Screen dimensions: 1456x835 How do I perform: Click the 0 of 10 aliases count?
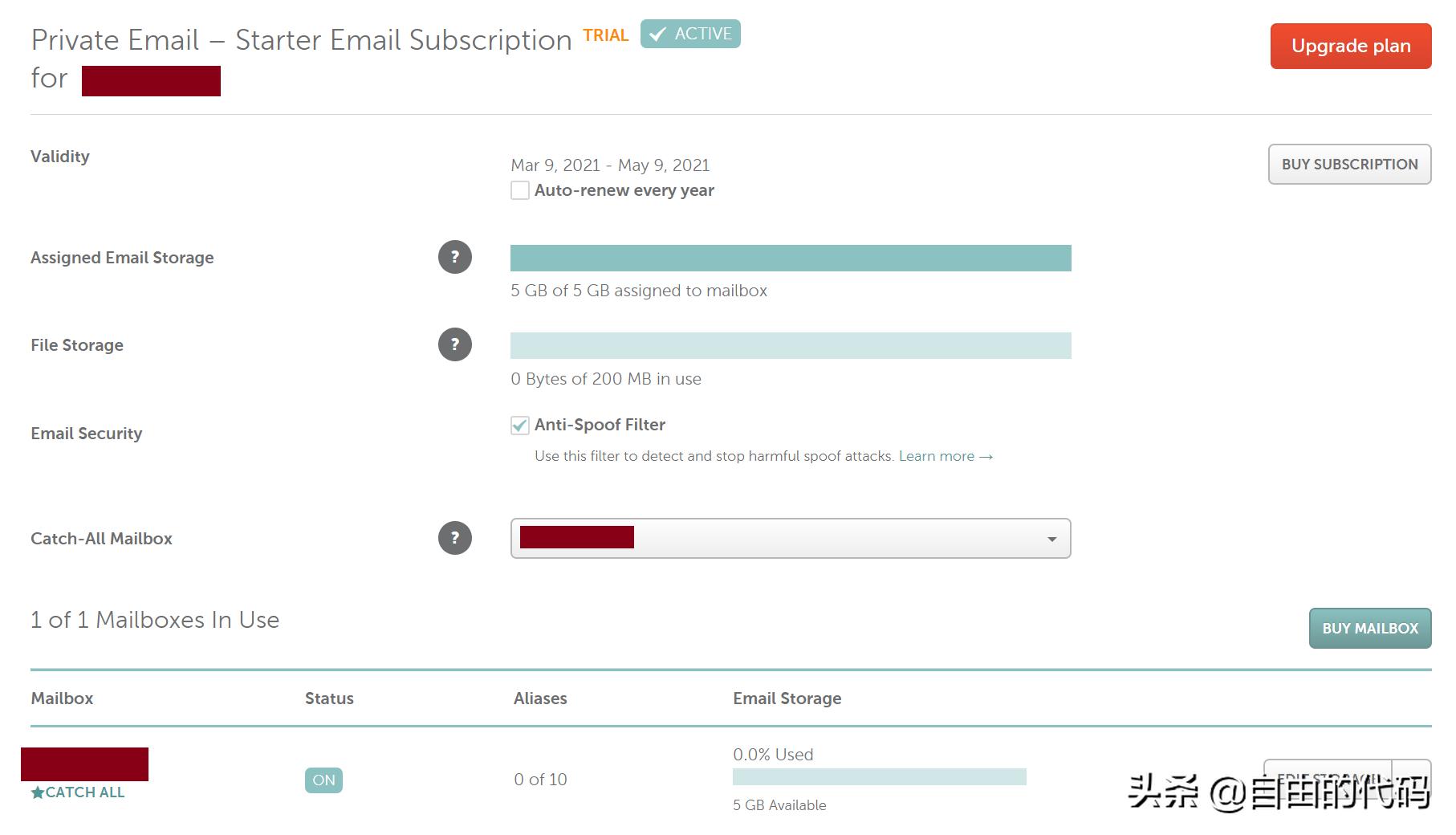coord(540,780)
